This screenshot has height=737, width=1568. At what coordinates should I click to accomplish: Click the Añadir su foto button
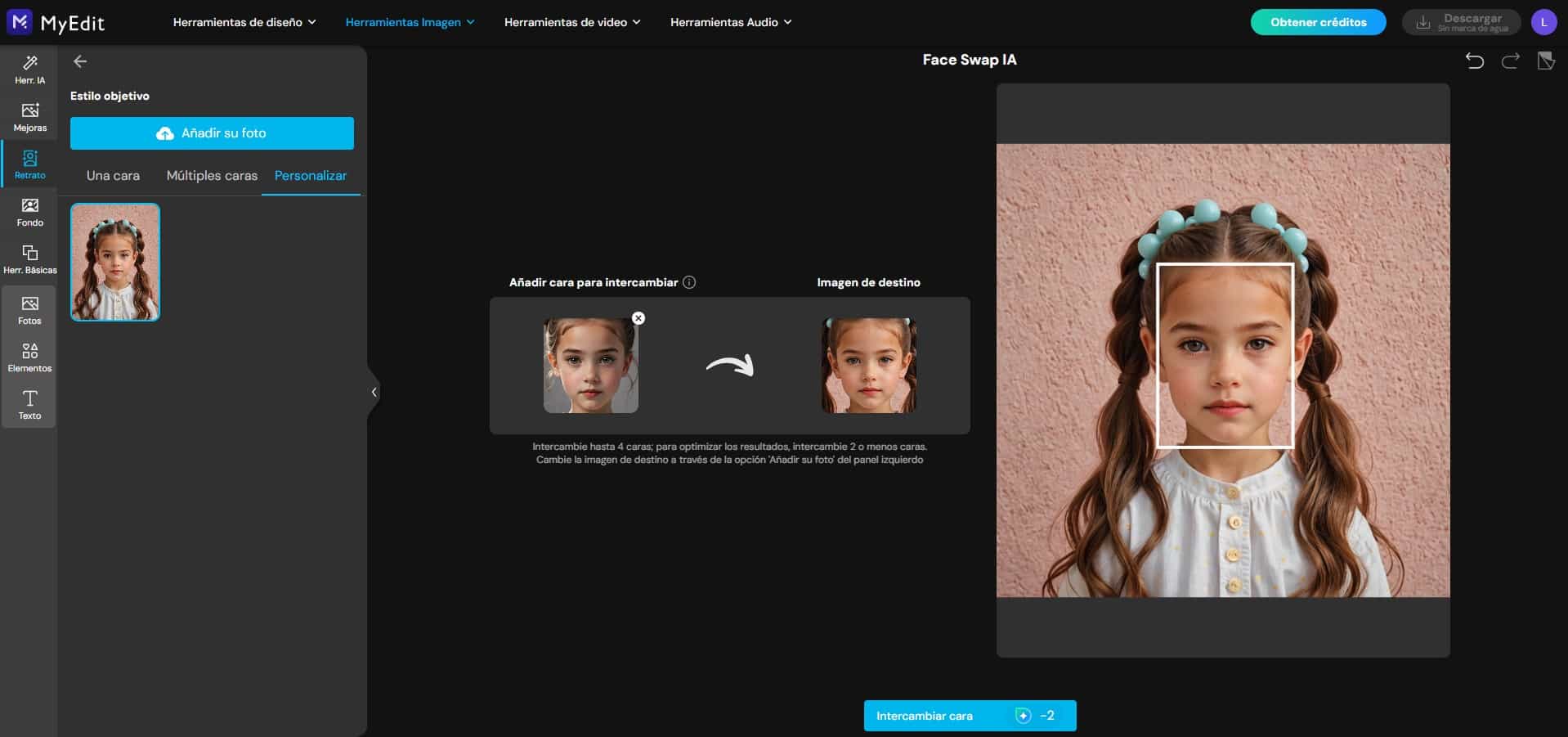click(212, 133)
